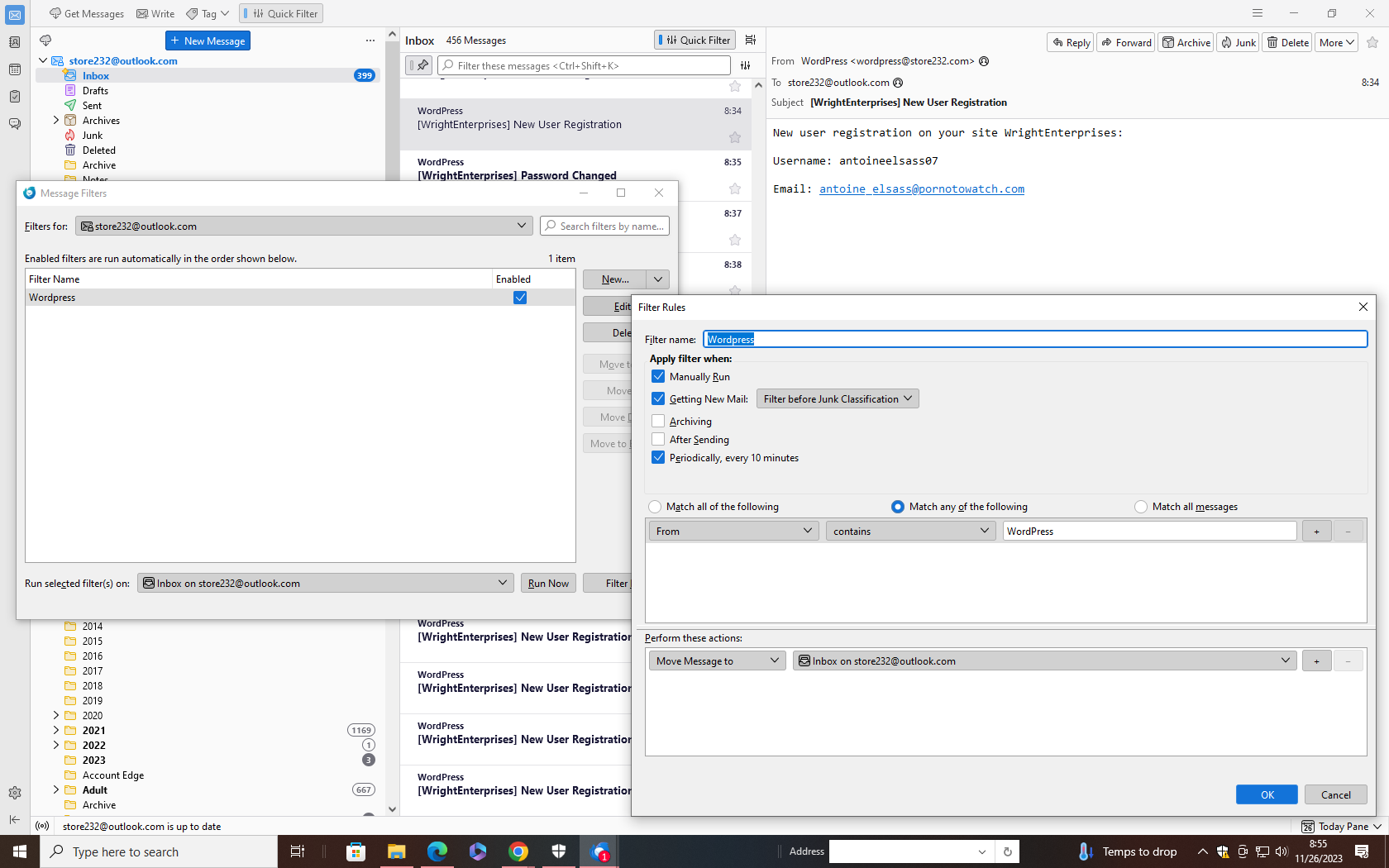Click the New Message button
Viewport: 1389px width, 868px height.
(208, 41)
